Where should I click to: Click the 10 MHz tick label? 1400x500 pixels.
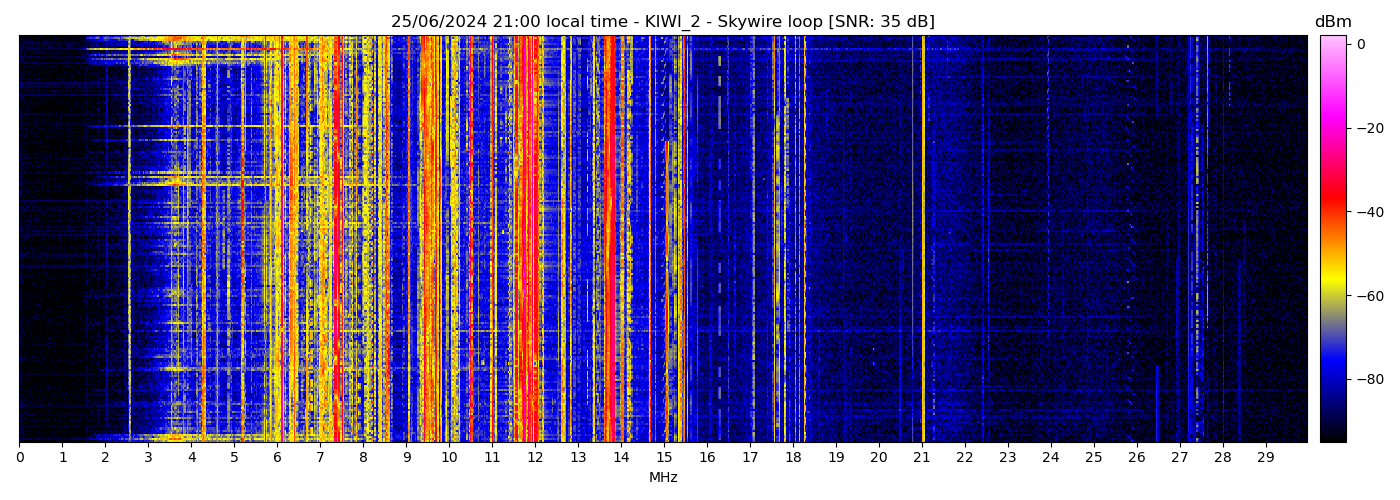[x=449, y=458]
